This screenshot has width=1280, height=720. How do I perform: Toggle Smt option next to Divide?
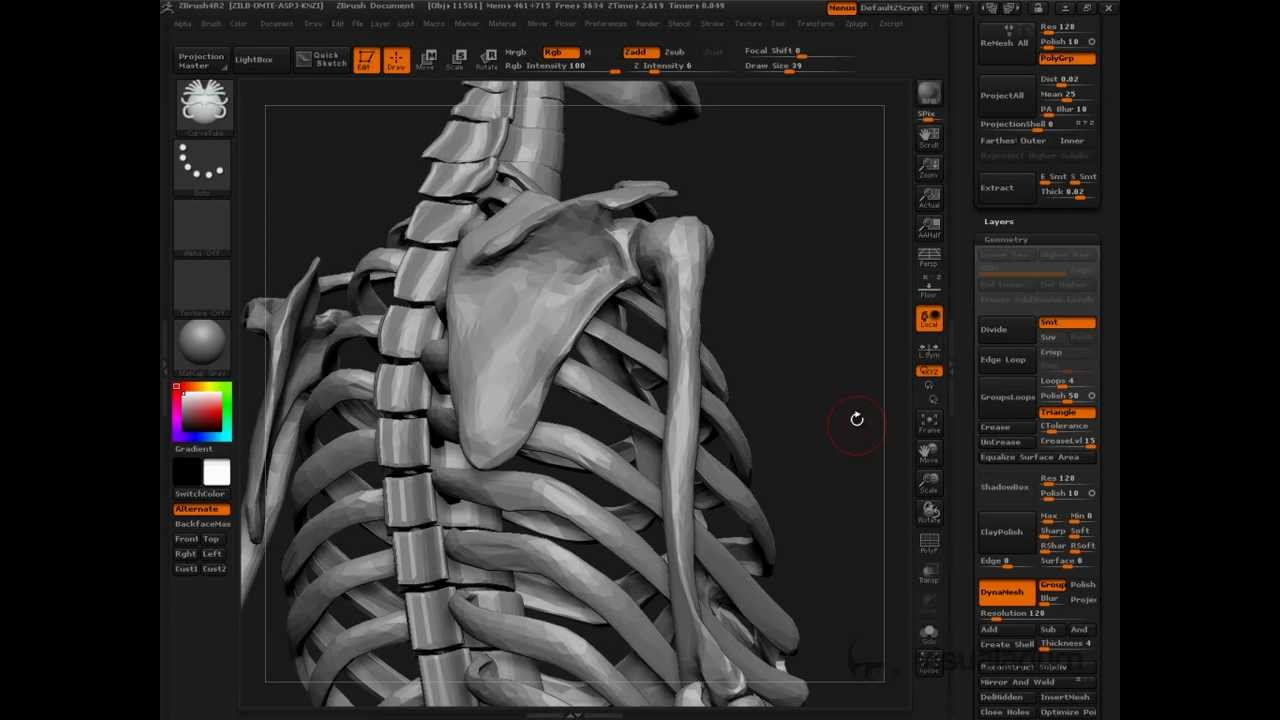pos(1067,323)
